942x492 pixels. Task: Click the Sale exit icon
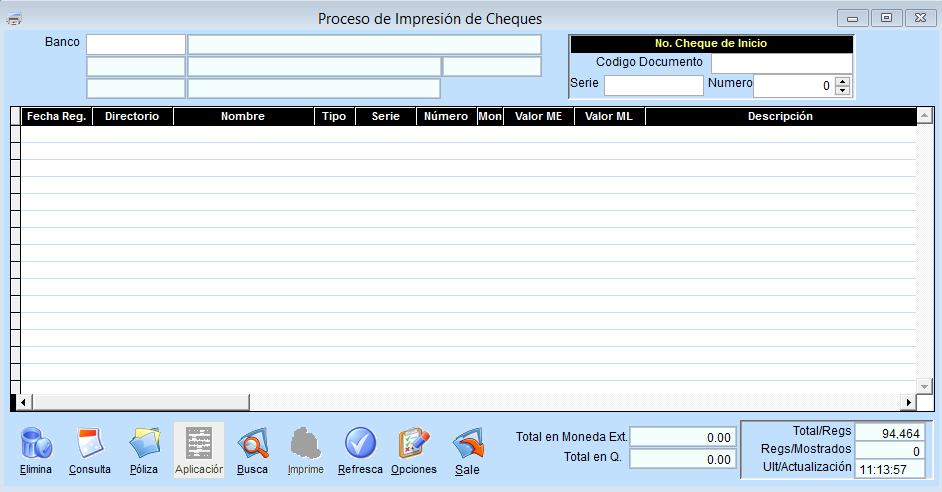tap(467, 442)
